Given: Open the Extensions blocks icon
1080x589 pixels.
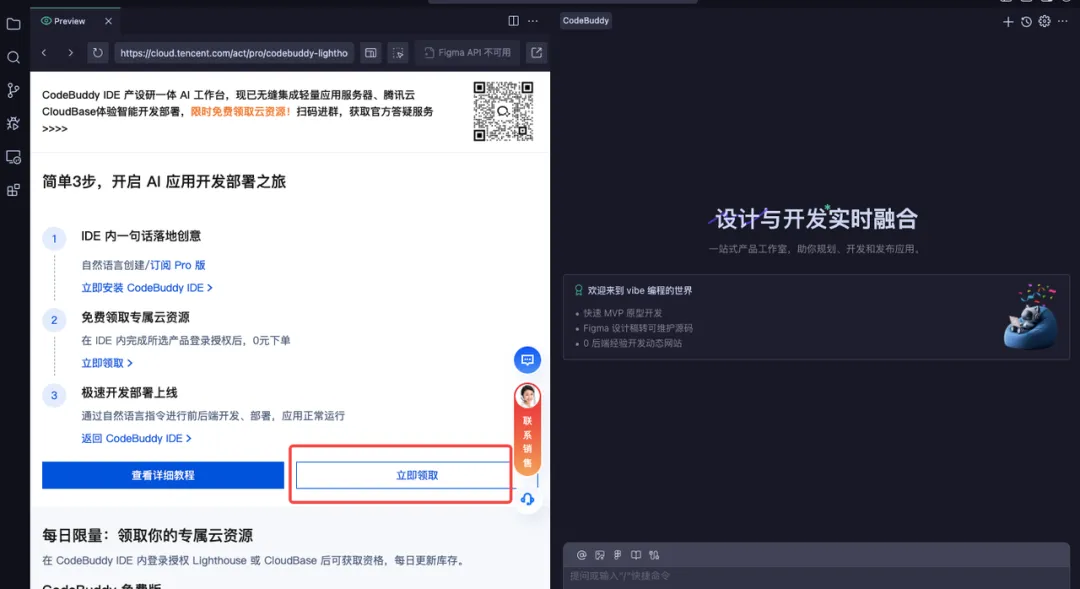Looking at the screenshot, I should (x=13, y=190).
